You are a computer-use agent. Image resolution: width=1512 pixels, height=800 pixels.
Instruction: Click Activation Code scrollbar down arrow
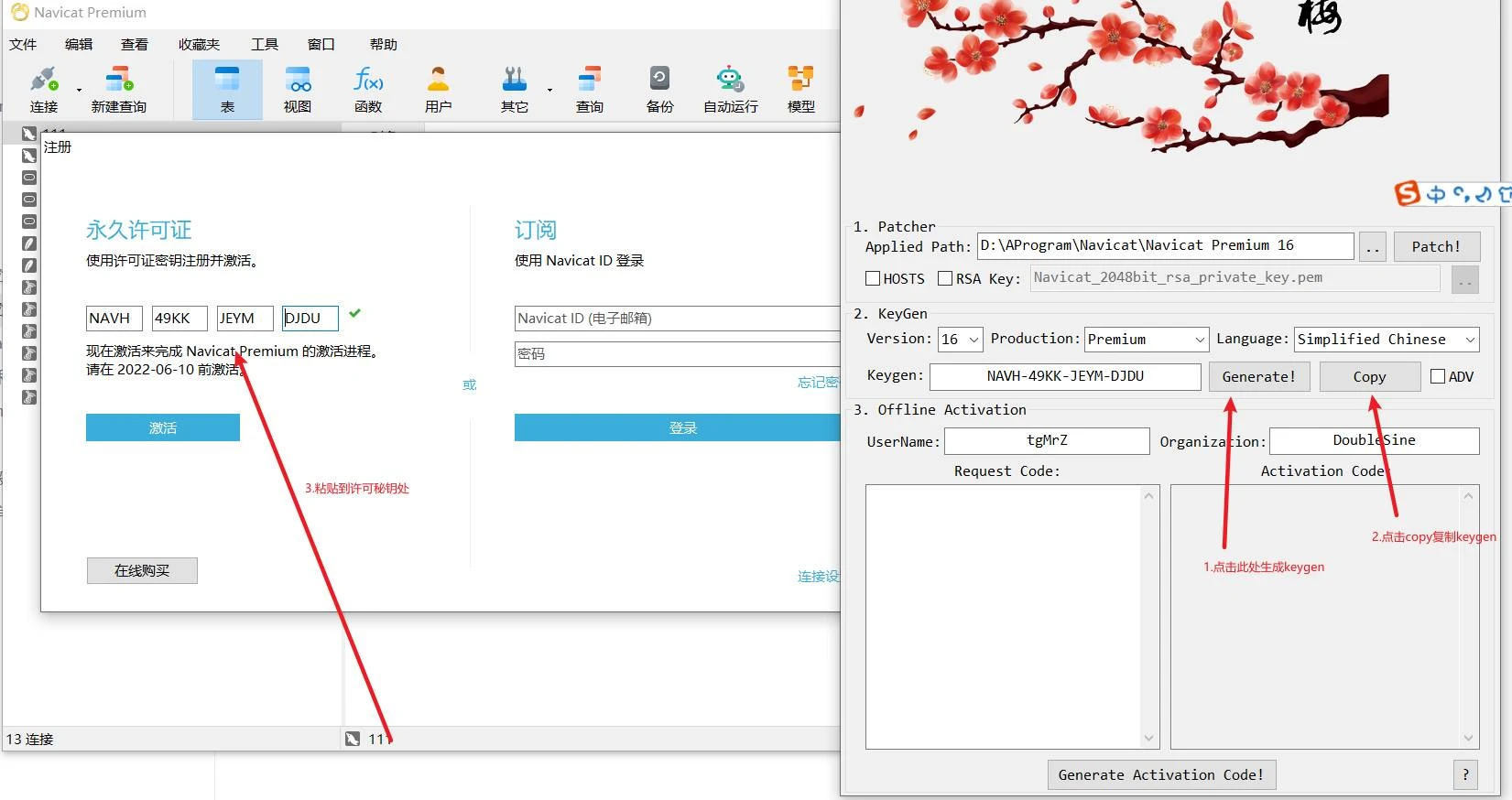1469,738
